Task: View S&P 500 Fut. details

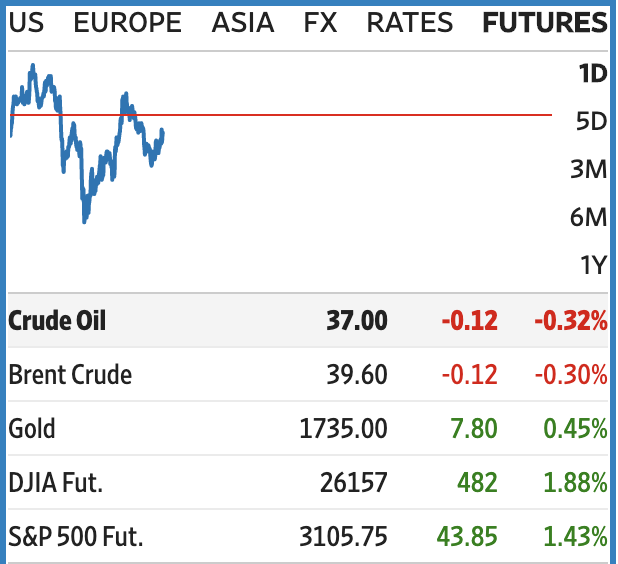Action: click(76, 537)
